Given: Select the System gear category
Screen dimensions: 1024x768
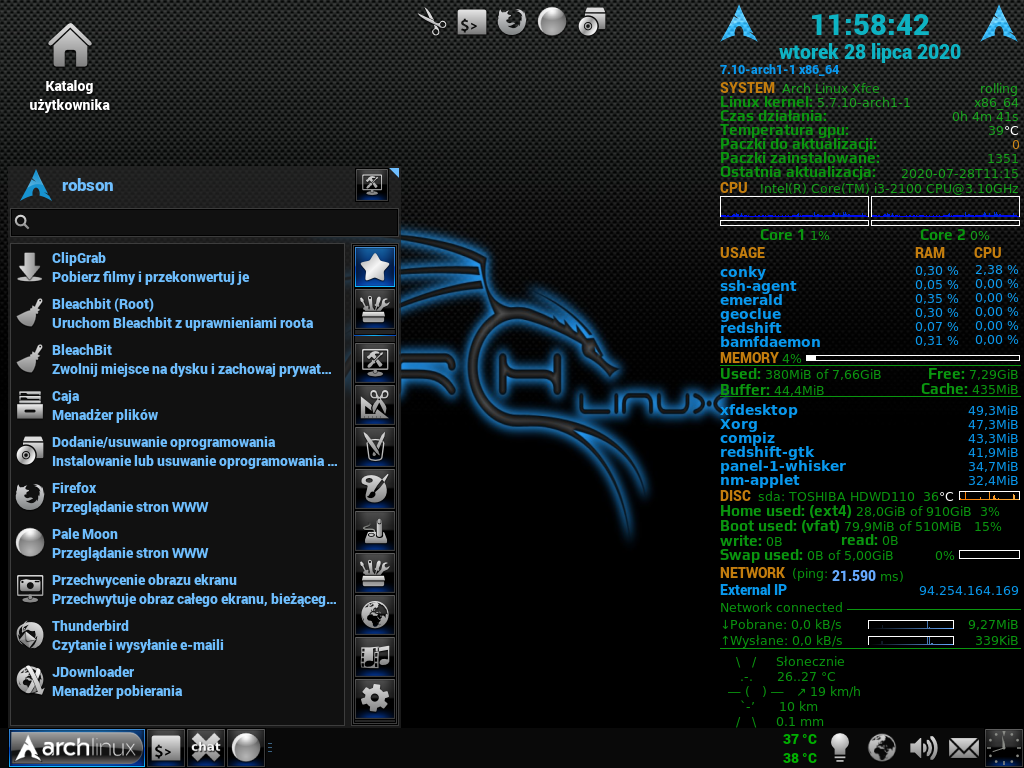Looking at the screenshot, I should [375, 698].
